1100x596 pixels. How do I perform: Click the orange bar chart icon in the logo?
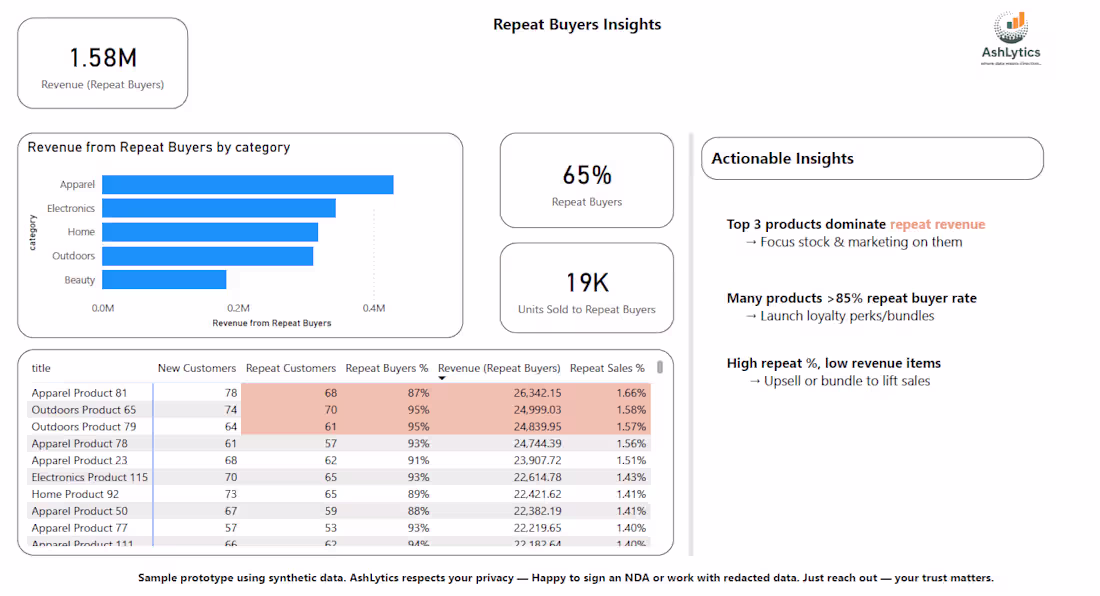[1017, 22]
